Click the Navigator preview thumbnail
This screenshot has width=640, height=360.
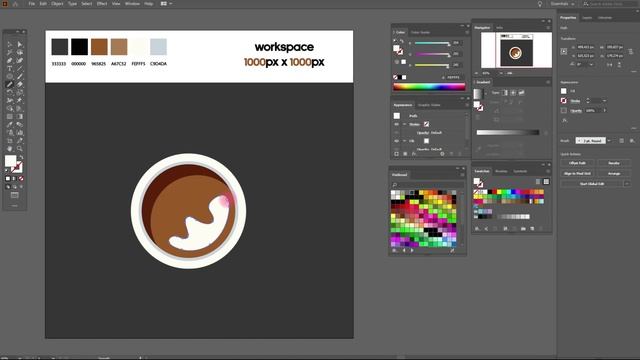pyautogui.click(x=516, y=50)
